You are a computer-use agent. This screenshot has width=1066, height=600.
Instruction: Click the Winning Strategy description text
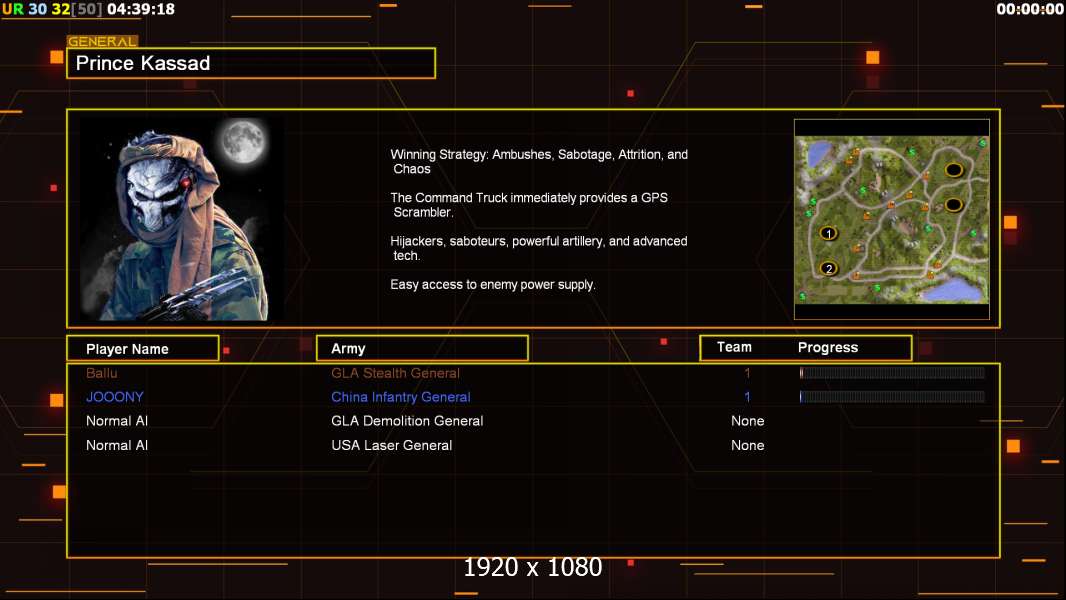[x=539, y=162]
